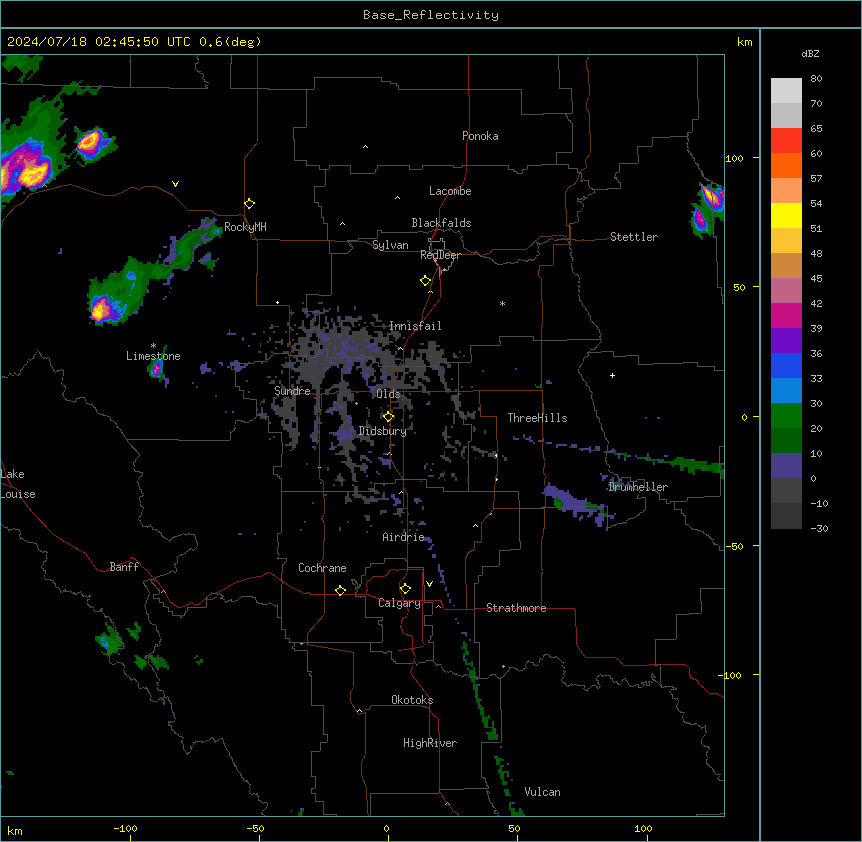Click the Strathmore label

[x=516, y=608]
